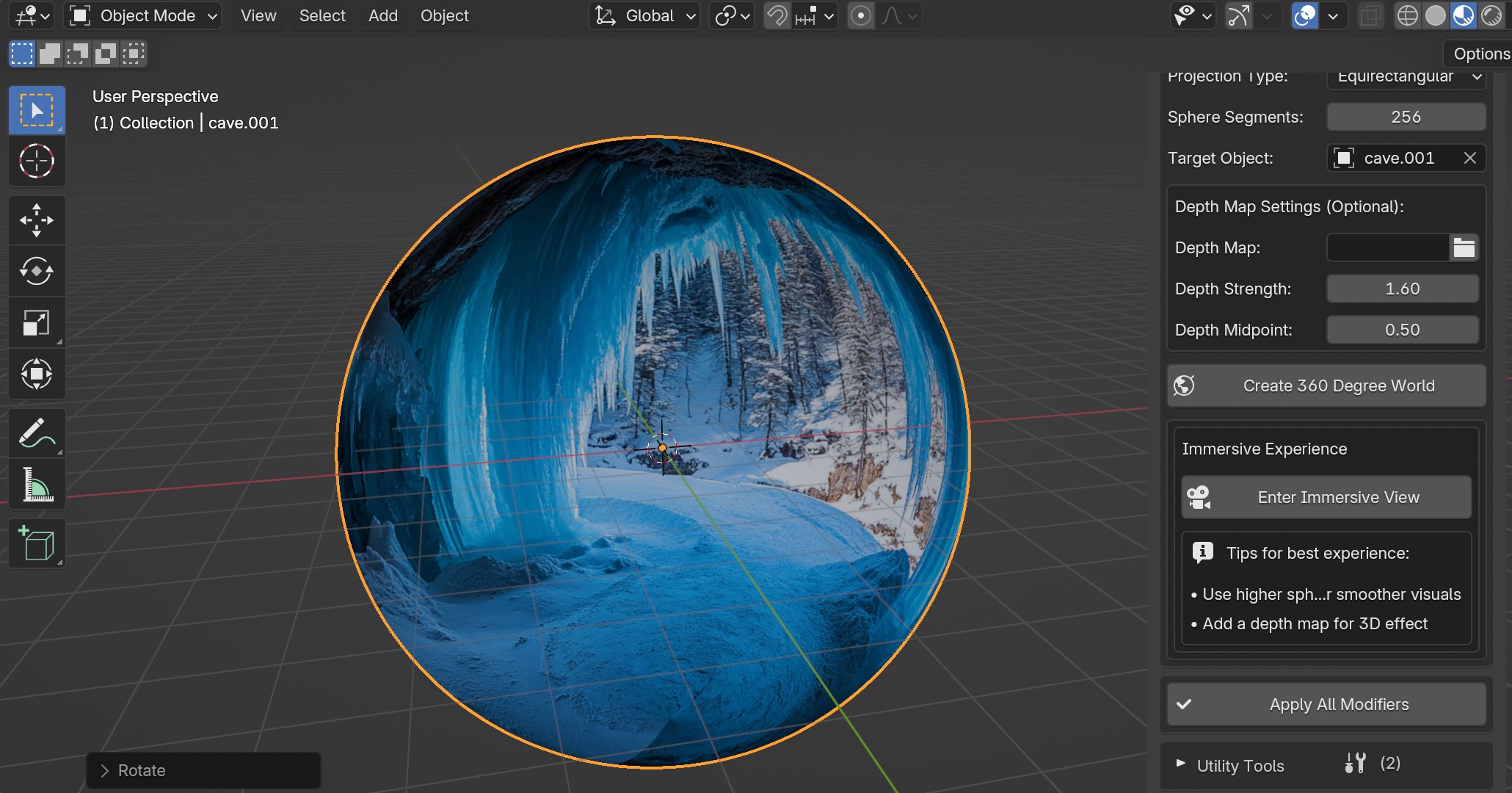Open the Object Mode dropdown
Screen dimensions: 1512x793
point(142,15)
